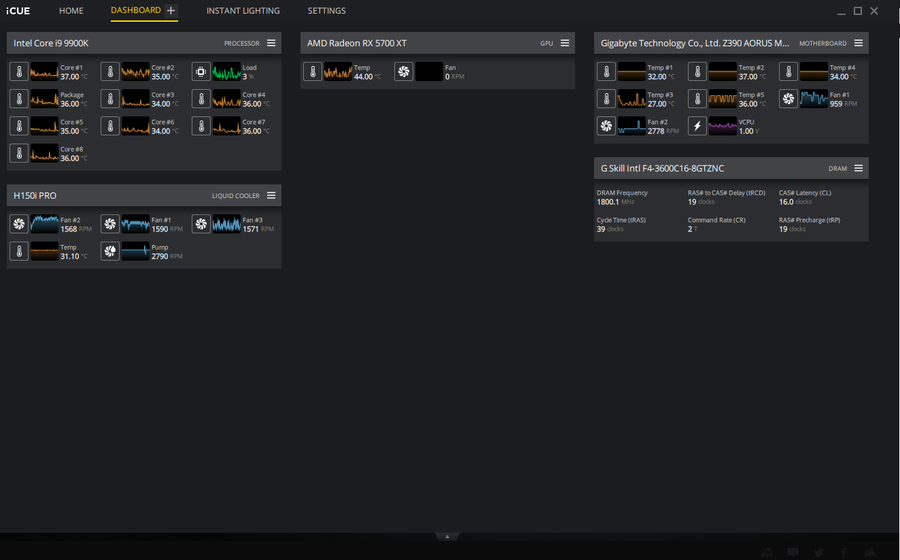The width and height of the screenshot is (900, 560).
Task: Click the Core #8 thermometer icon
Action: click(x=19, y=153)
